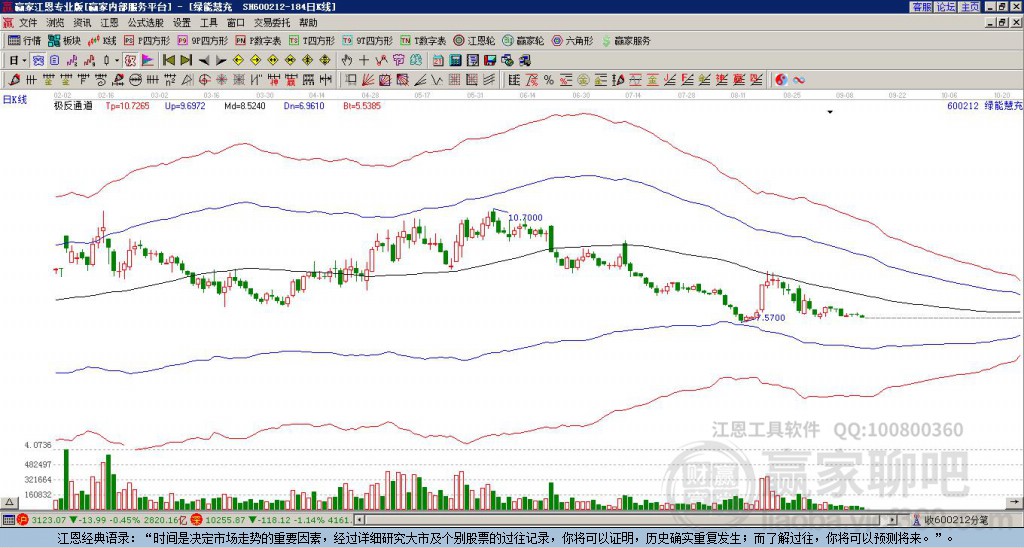Select the crosshair cursor tool

(x=364, y=60)
